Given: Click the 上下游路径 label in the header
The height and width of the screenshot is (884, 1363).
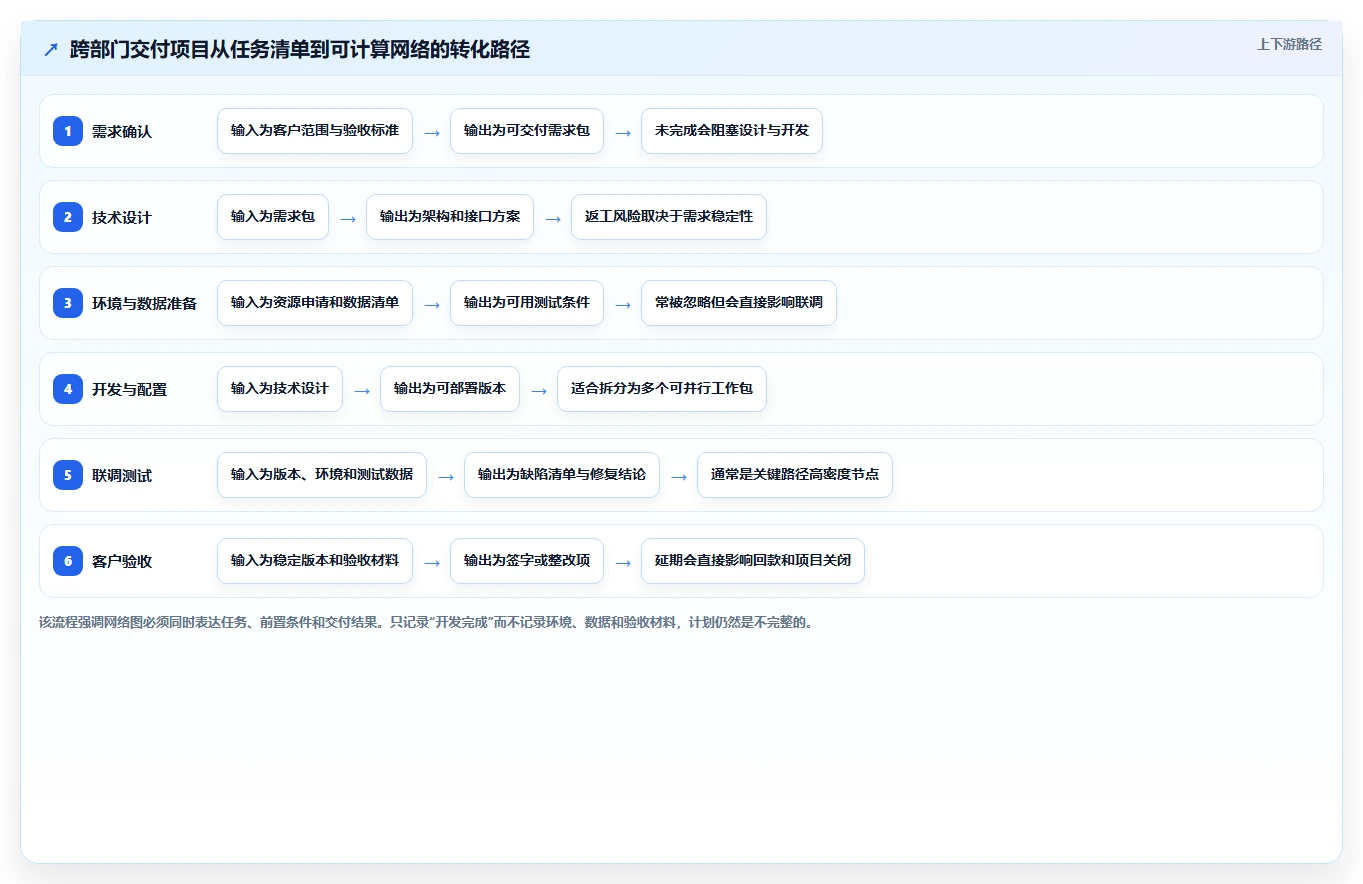Looking at the screenshot, I should tap(1289, 44).
